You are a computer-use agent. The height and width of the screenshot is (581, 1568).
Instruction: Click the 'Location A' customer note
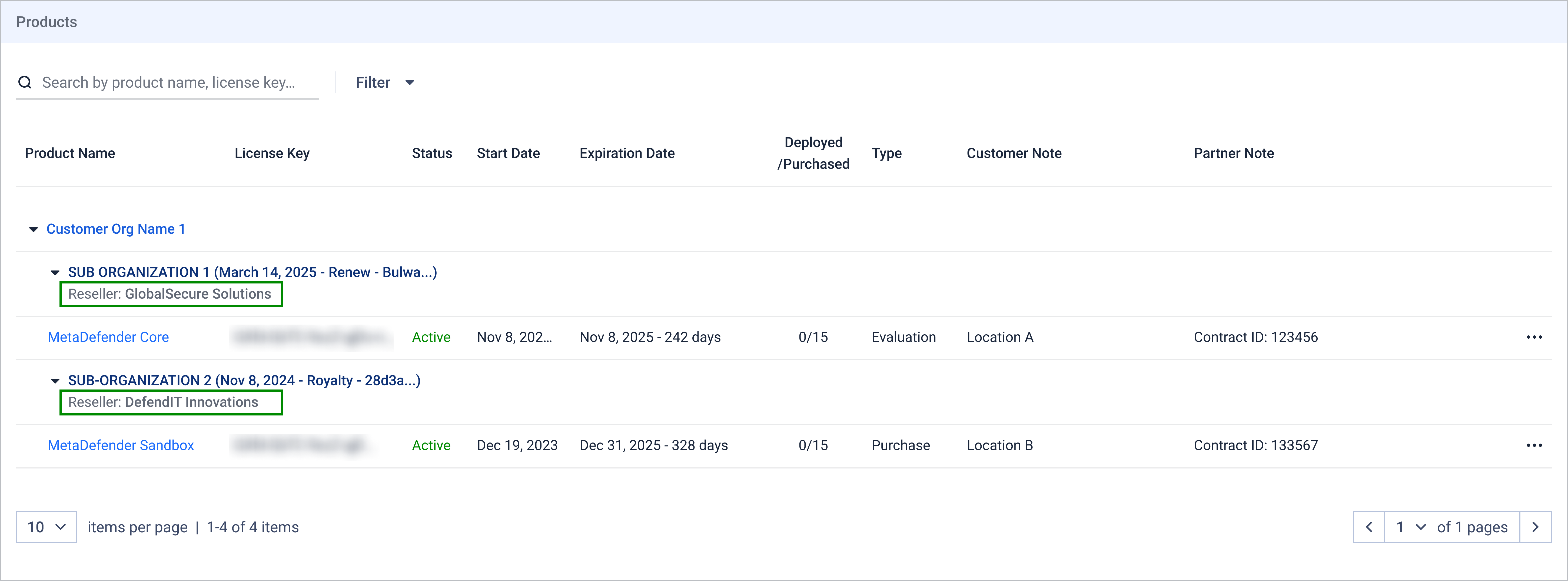click(999, 337)
